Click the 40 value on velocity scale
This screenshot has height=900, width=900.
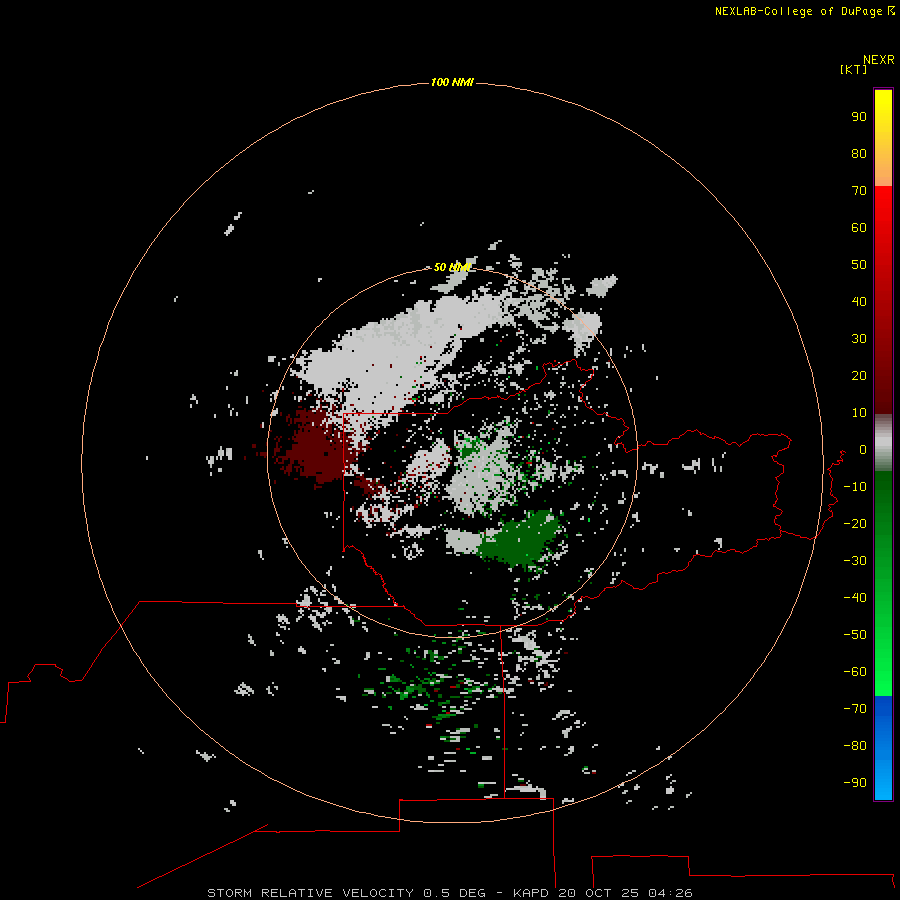pyautogui.click(x=859, y=301)
